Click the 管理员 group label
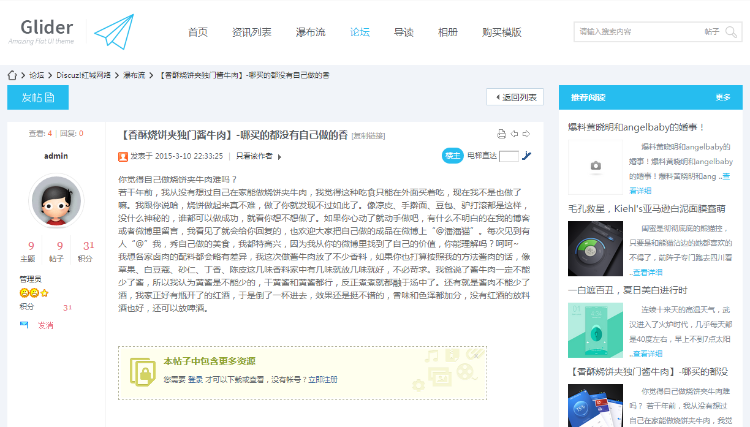750x427 pixels. click(30, 279)
